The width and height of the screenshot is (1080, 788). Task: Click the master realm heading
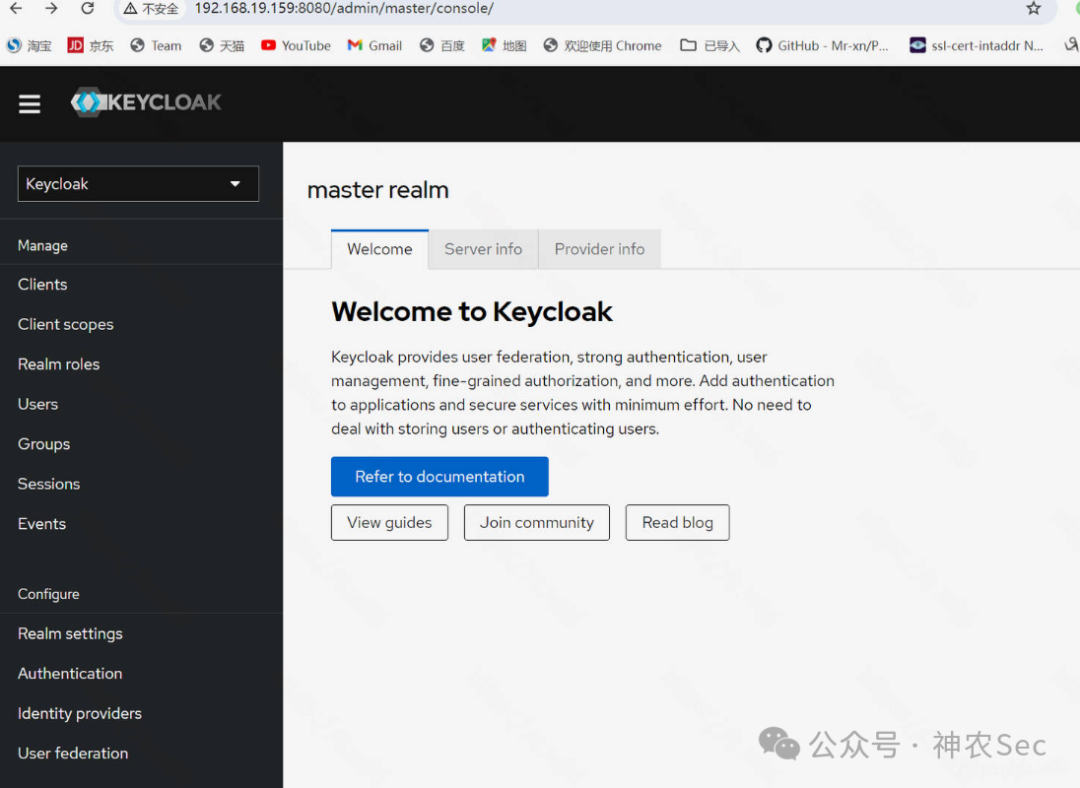pos(377,190)
